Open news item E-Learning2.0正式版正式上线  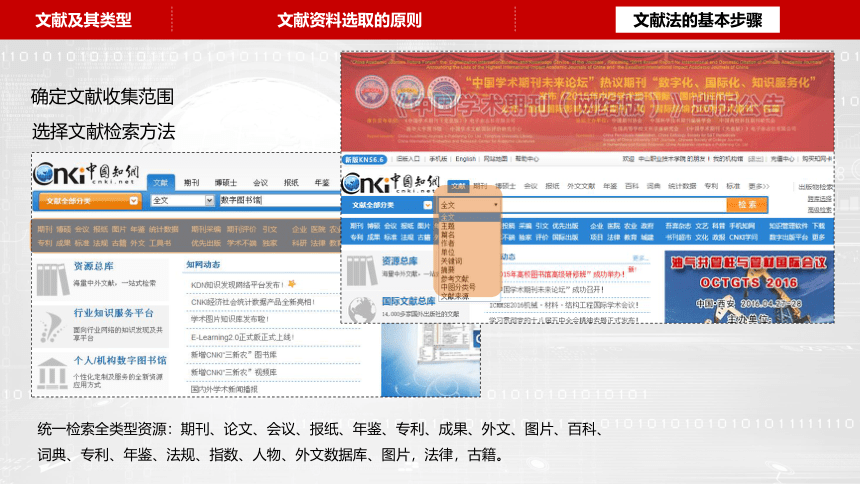tap(242, 337)
